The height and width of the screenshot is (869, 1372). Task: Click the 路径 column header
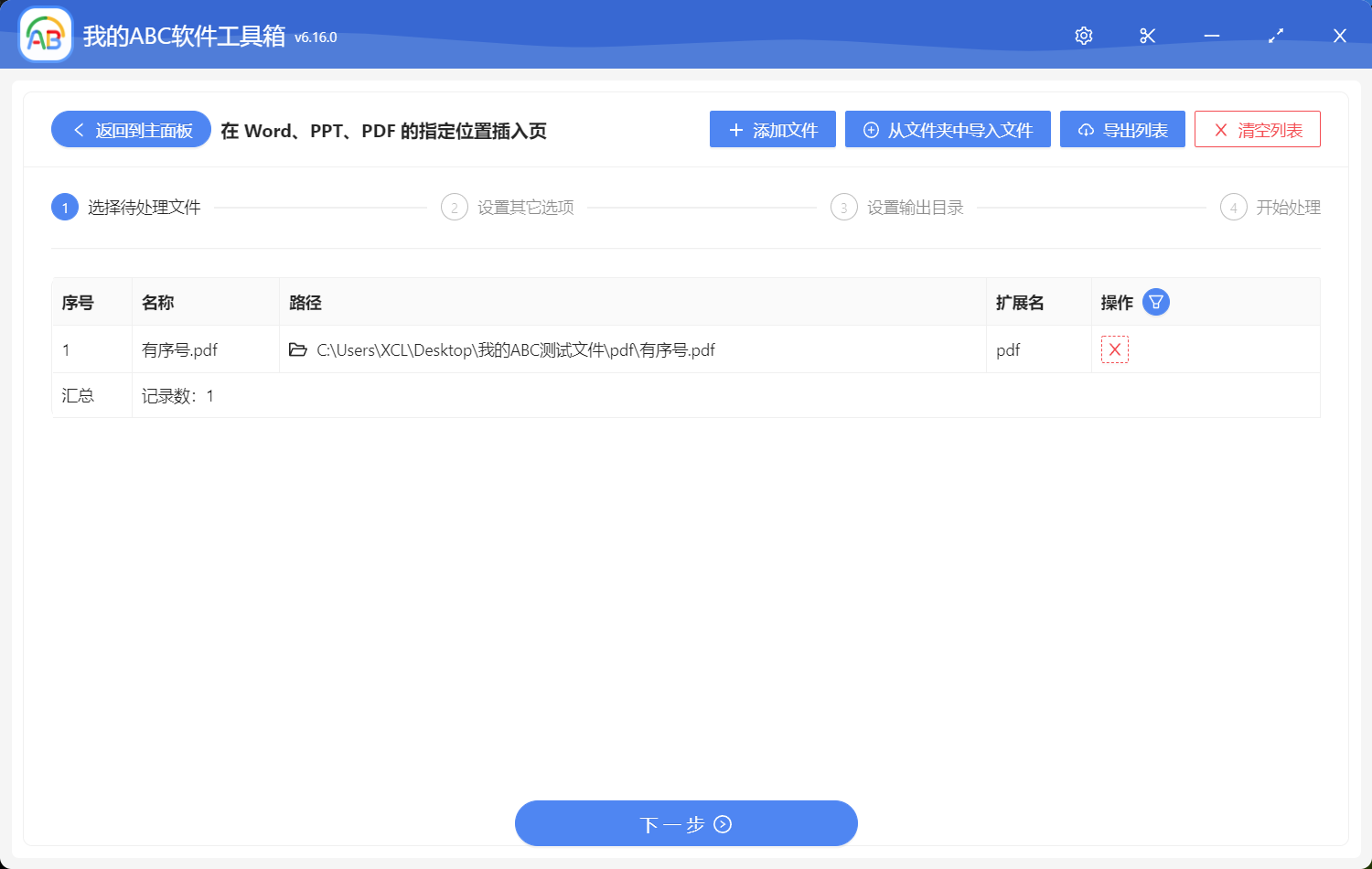305,301
